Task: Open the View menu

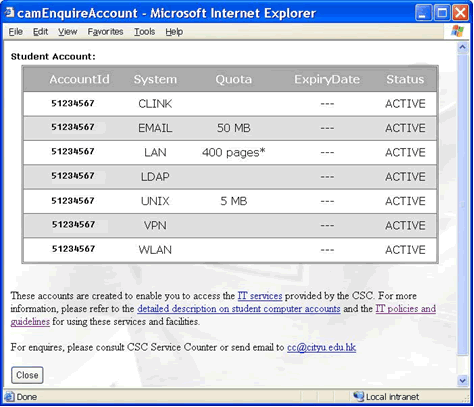Action: click(68, 32)
